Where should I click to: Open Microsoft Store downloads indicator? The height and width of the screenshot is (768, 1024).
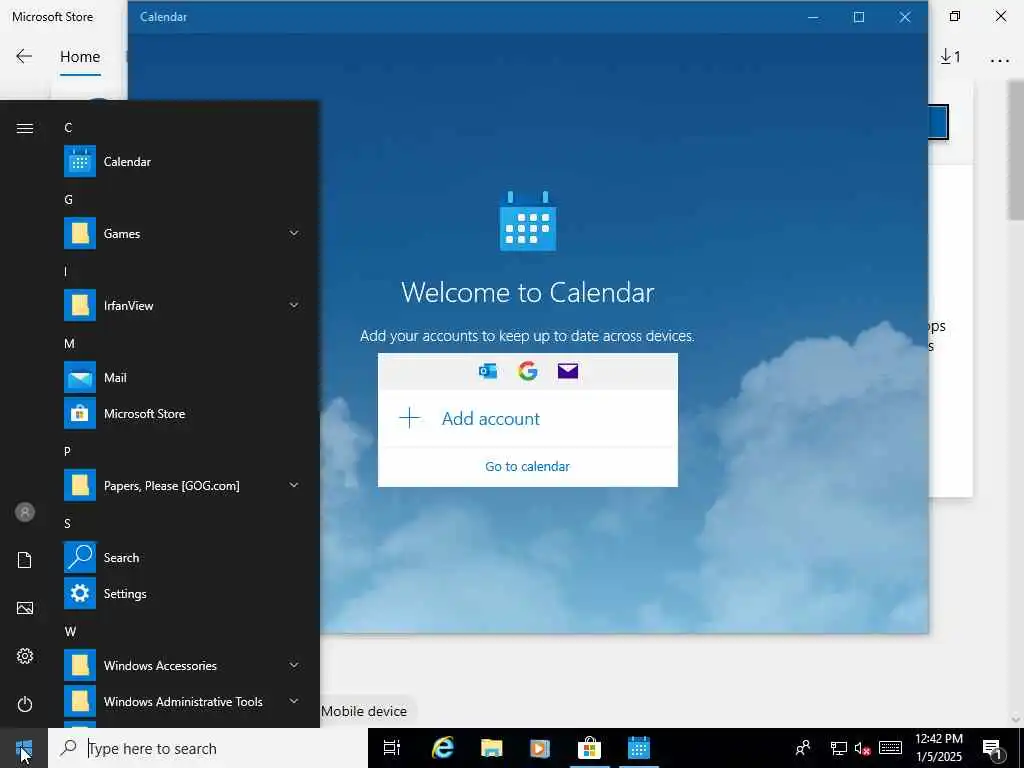tap(951, 57)
